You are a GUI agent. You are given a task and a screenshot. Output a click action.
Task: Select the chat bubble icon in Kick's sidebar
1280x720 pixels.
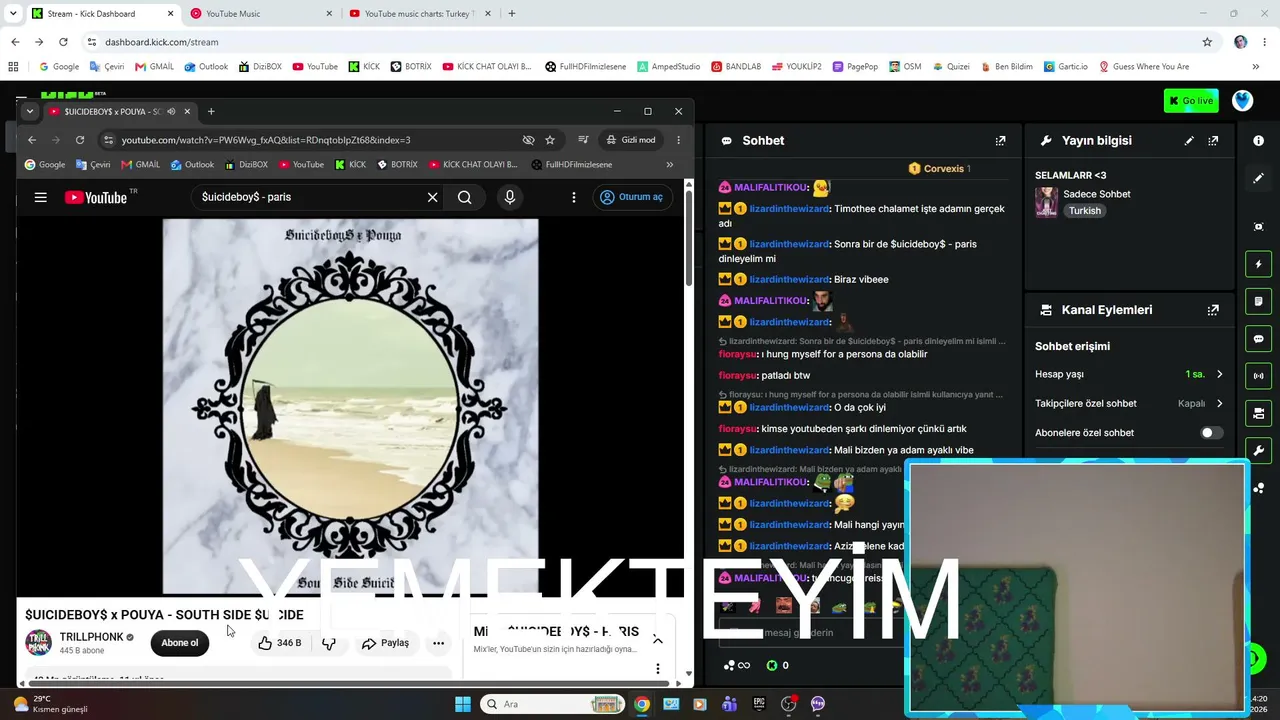tap(1258, 339)
